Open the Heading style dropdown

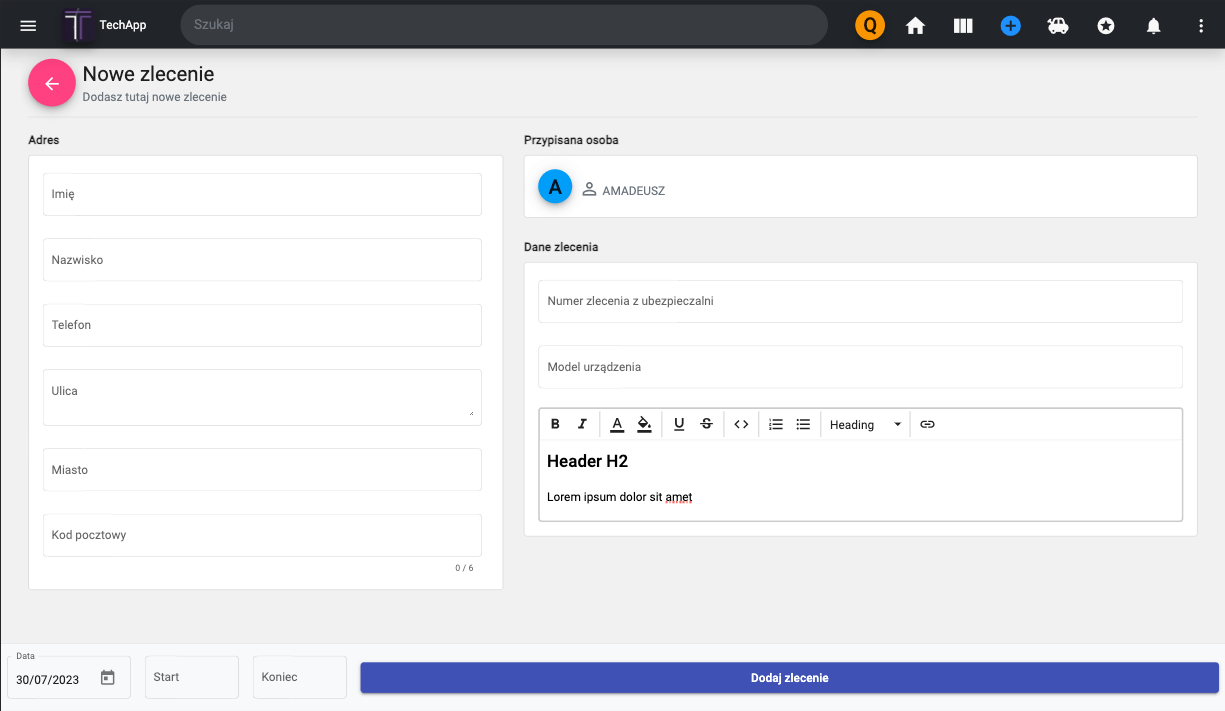[x=865, y=424]
